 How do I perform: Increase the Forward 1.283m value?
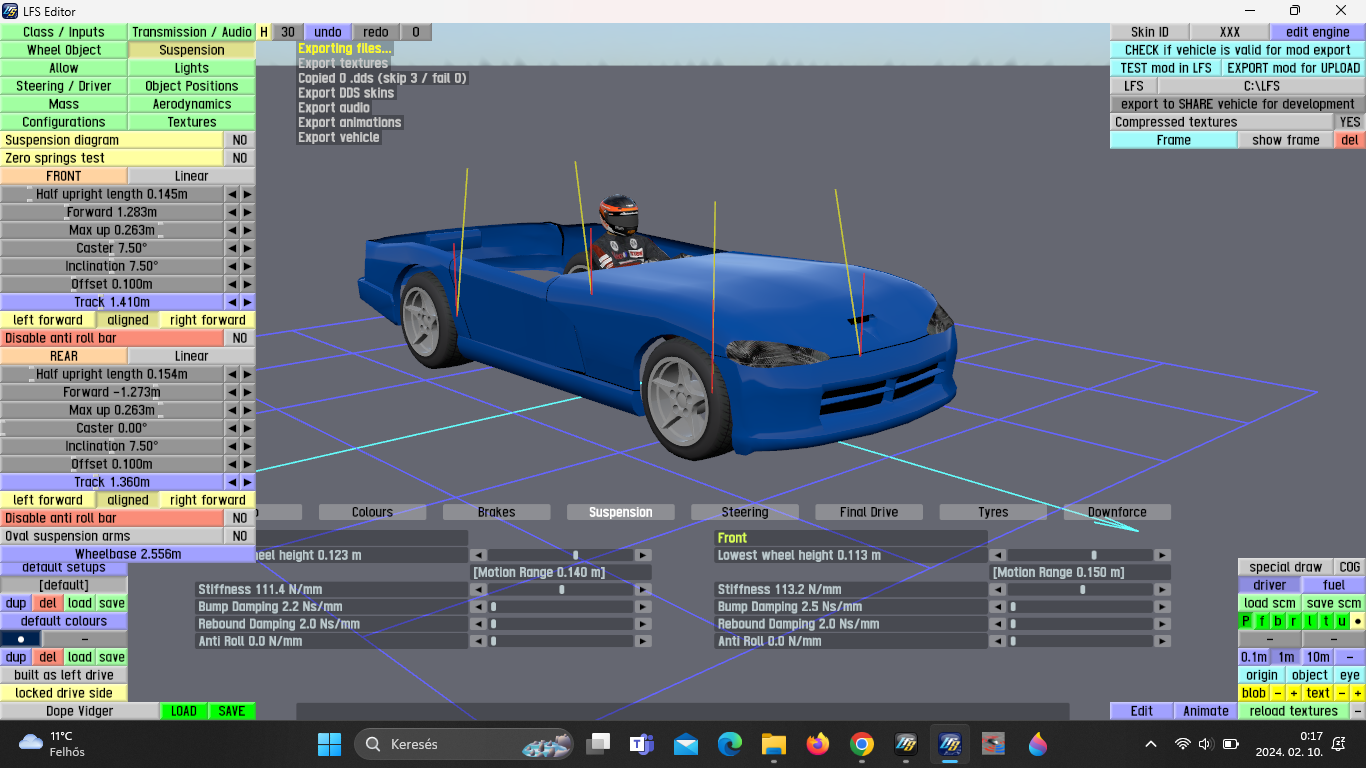(248, 212)
